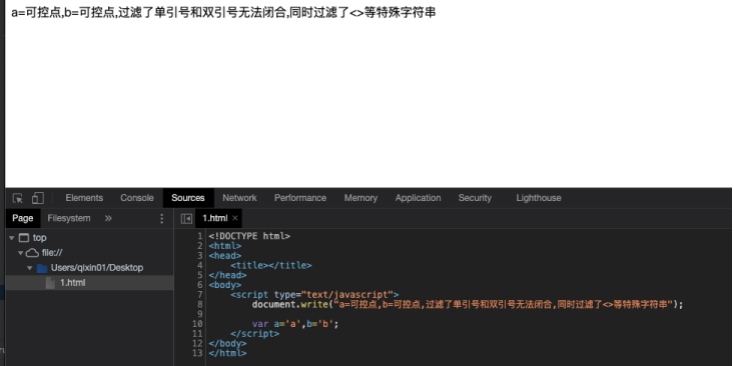Switch to the Filesystem navigator tab
This screenshot has width=734, height=366.
tap(69, 218)
